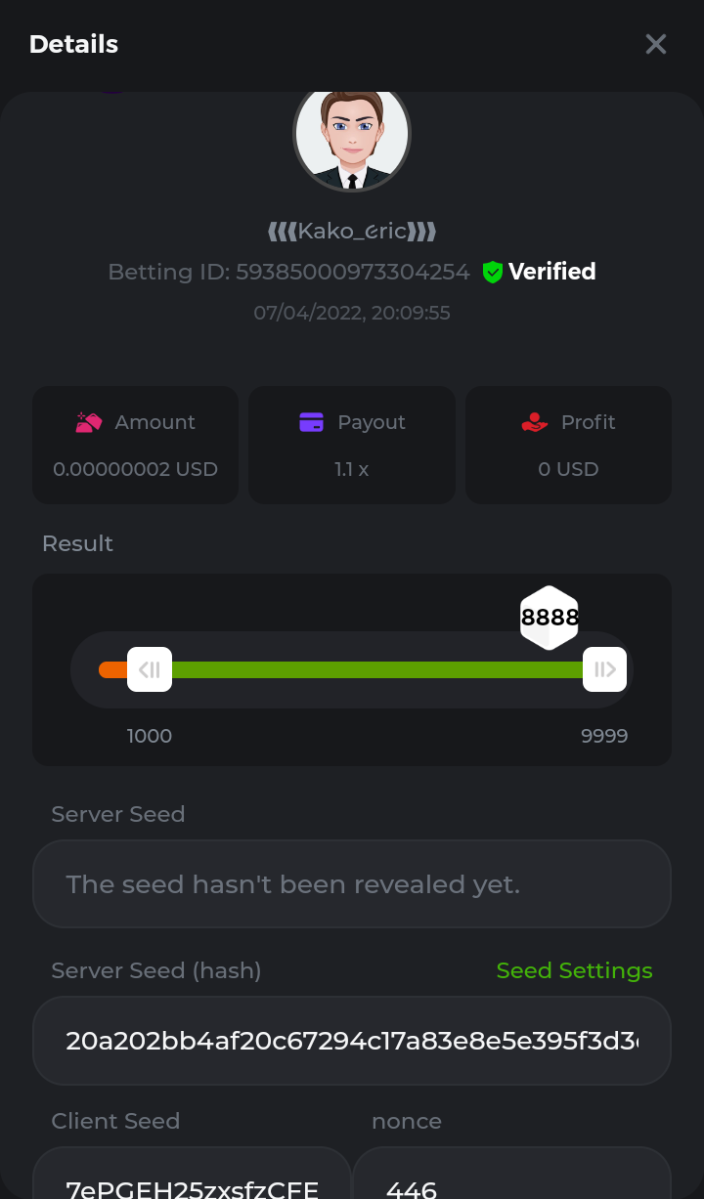This screenshot has height=1200, width=704.
Task: Click the red Profit hand icon
Action: (535, 422)
